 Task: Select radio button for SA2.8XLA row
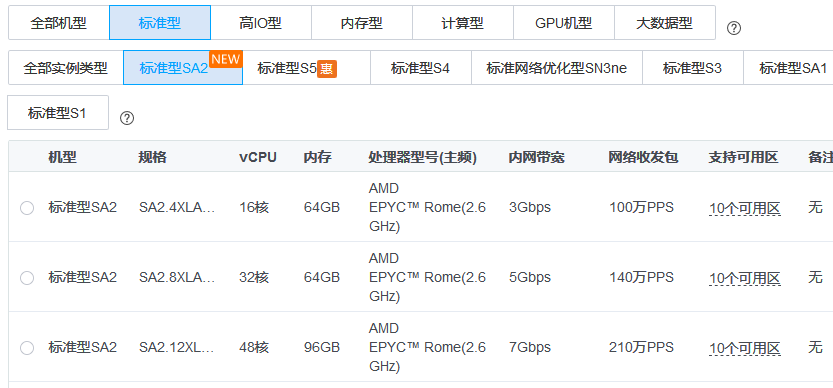coord(27,277)
